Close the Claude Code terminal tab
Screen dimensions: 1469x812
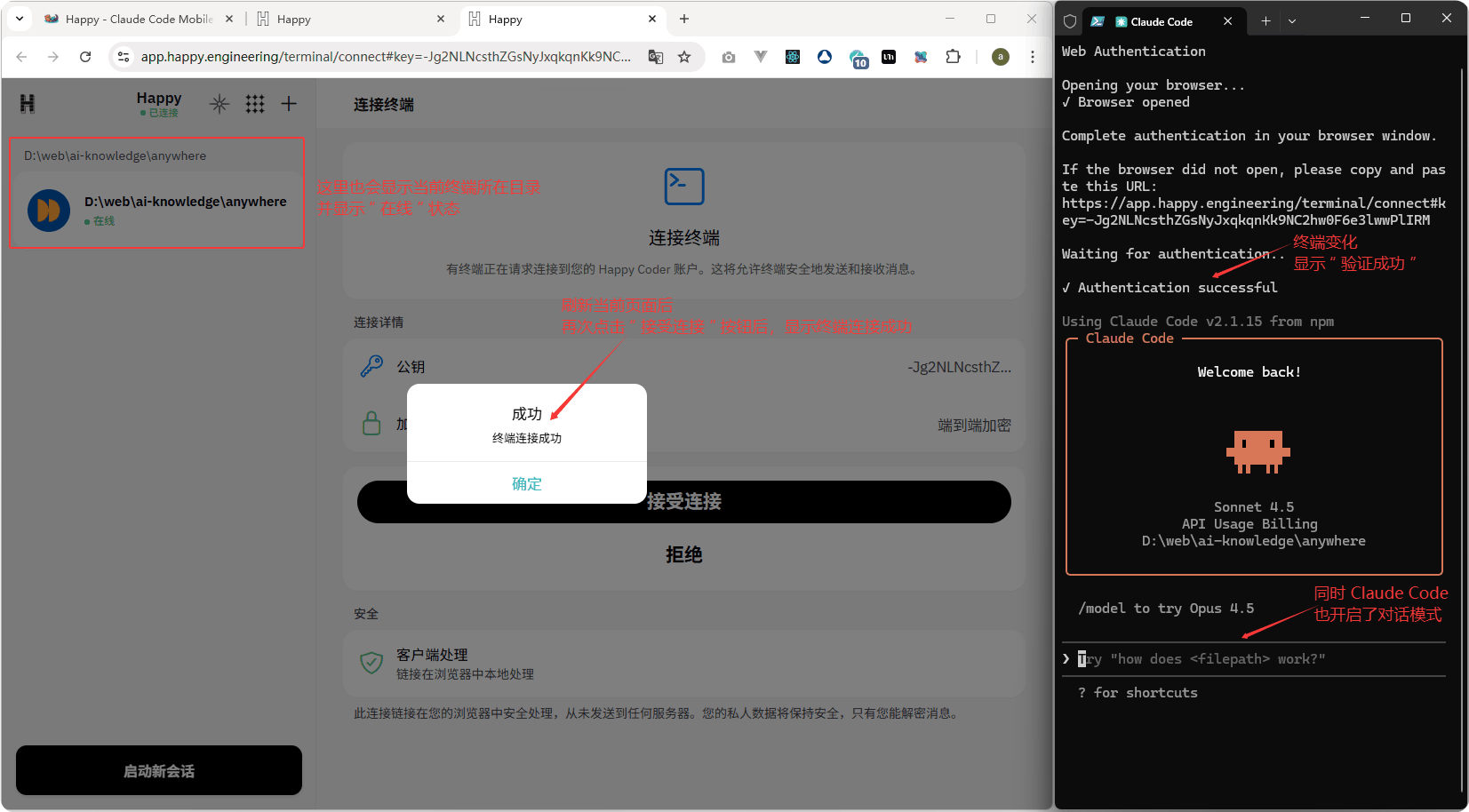pyautogui.click(x=1227, y=21)
